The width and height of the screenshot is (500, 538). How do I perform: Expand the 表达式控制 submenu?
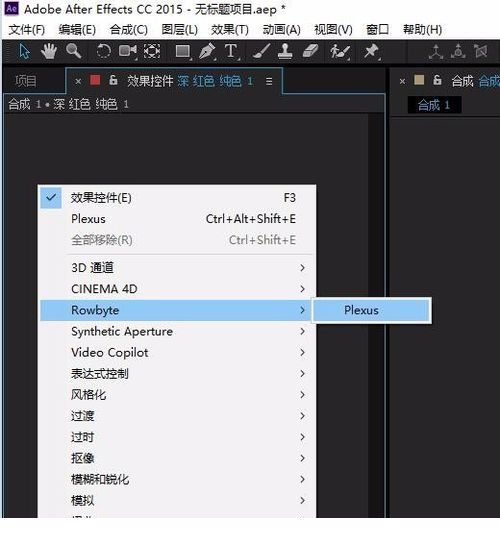click(x=177, y=374)
